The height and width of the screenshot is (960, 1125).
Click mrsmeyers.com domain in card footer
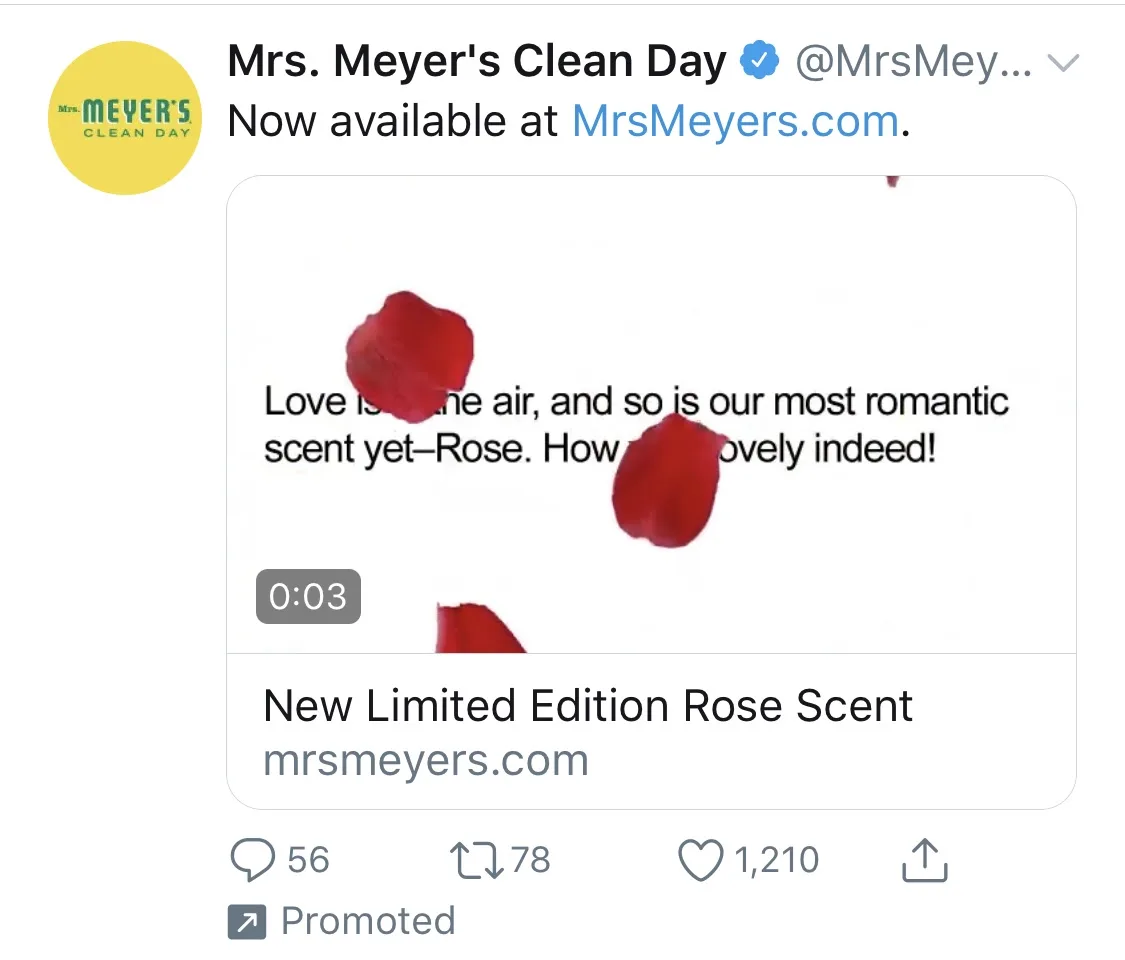426,761
